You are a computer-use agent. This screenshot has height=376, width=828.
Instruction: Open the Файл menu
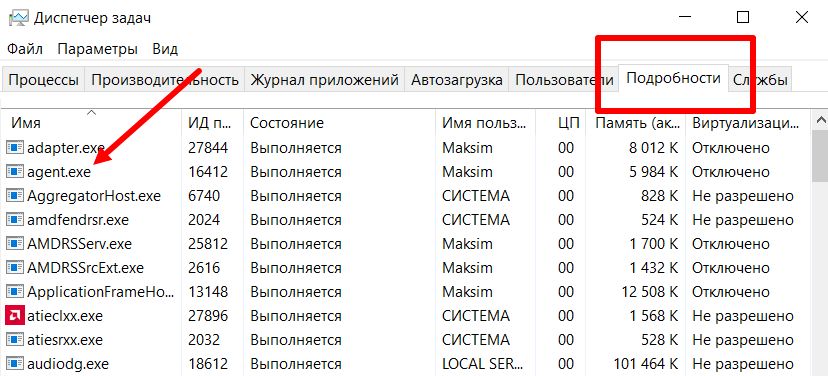[25, 49]
